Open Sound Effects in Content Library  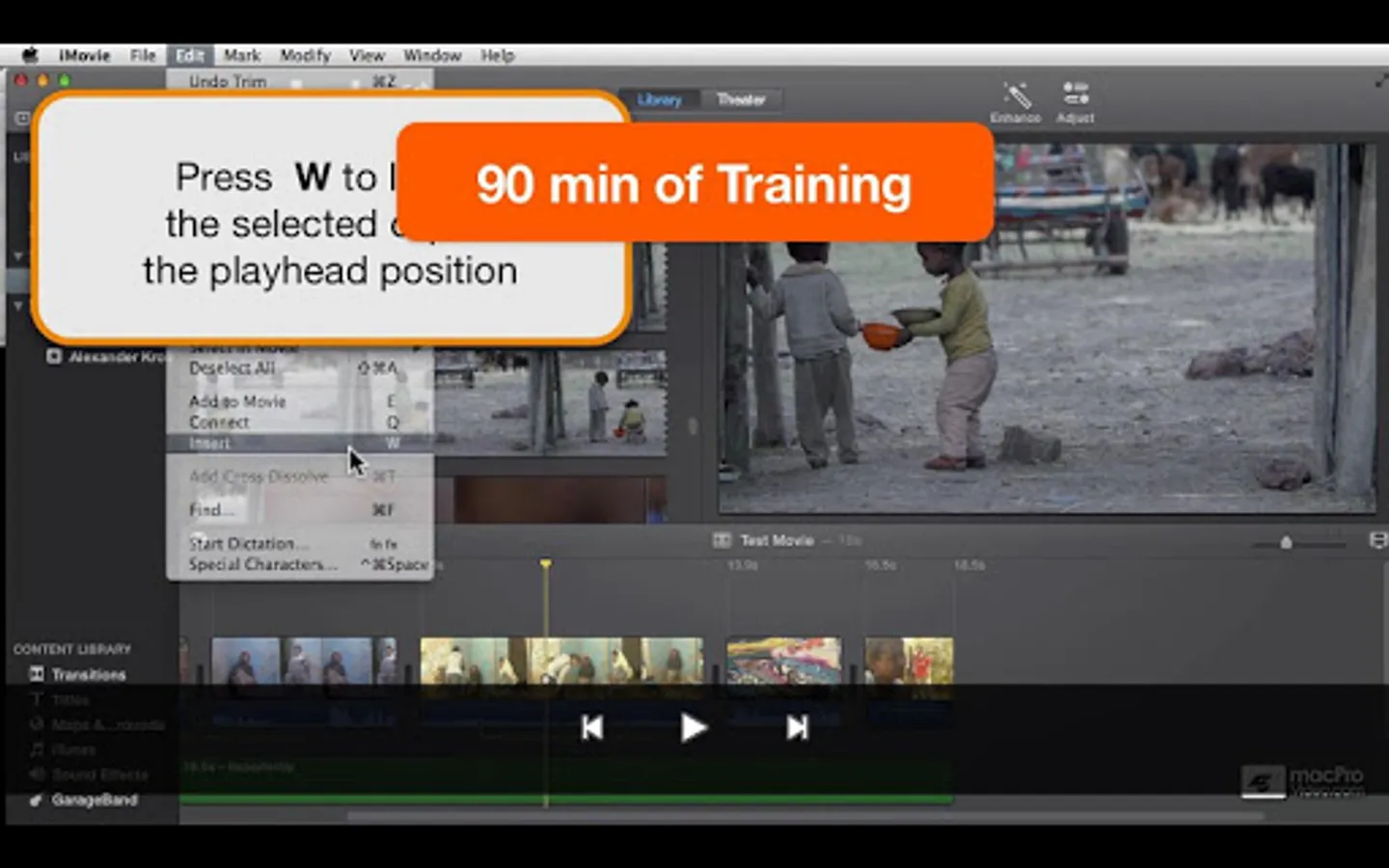pos(89,774)
